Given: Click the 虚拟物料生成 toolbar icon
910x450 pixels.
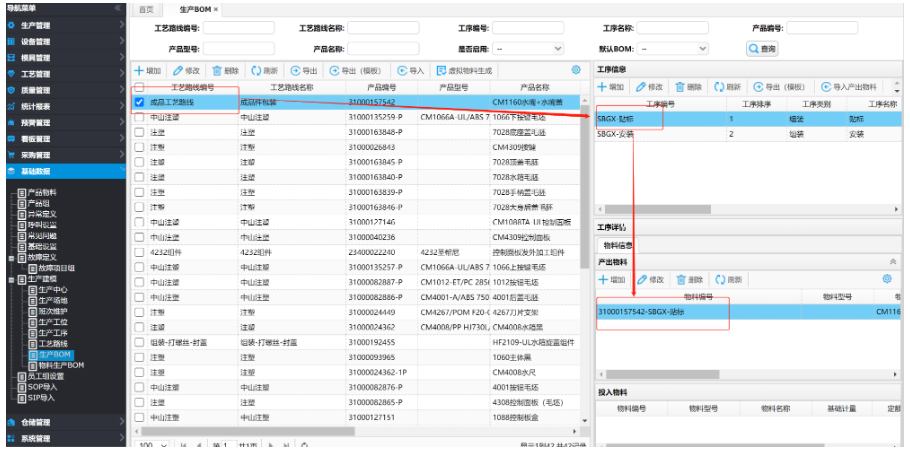Looking at the screenshot, I should click(441, 70).
